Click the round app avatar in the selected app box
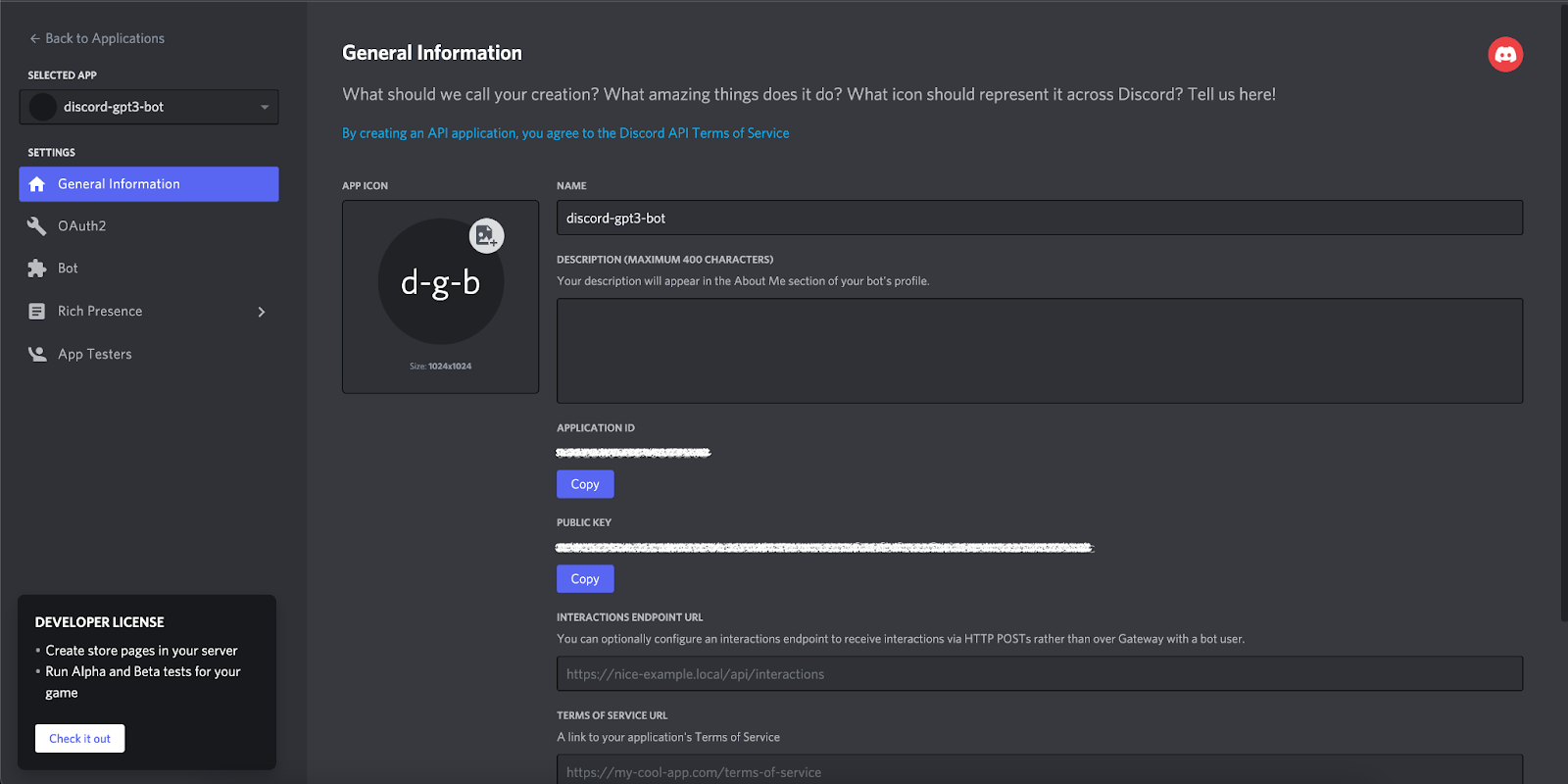Viewport: 1568px width, 784px height. tap(43, 107)
